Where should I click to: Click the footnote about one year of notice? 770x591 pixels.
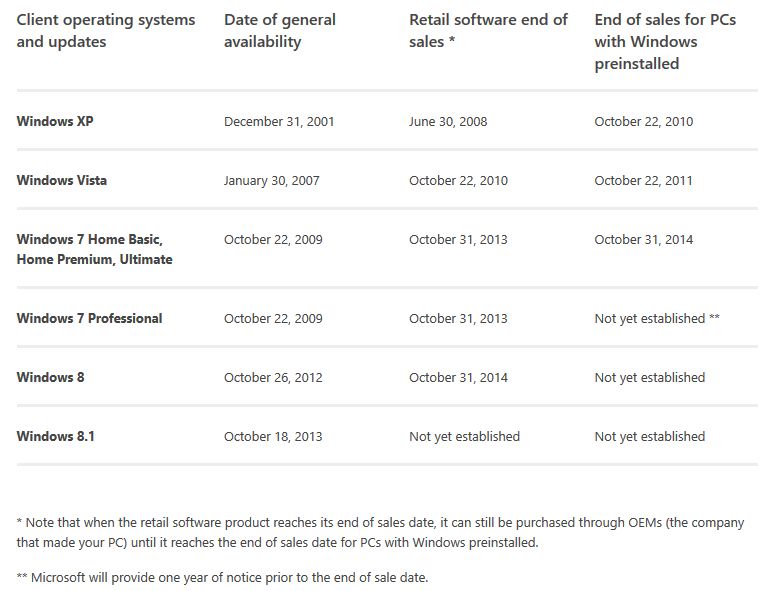[x=222, y=578]
